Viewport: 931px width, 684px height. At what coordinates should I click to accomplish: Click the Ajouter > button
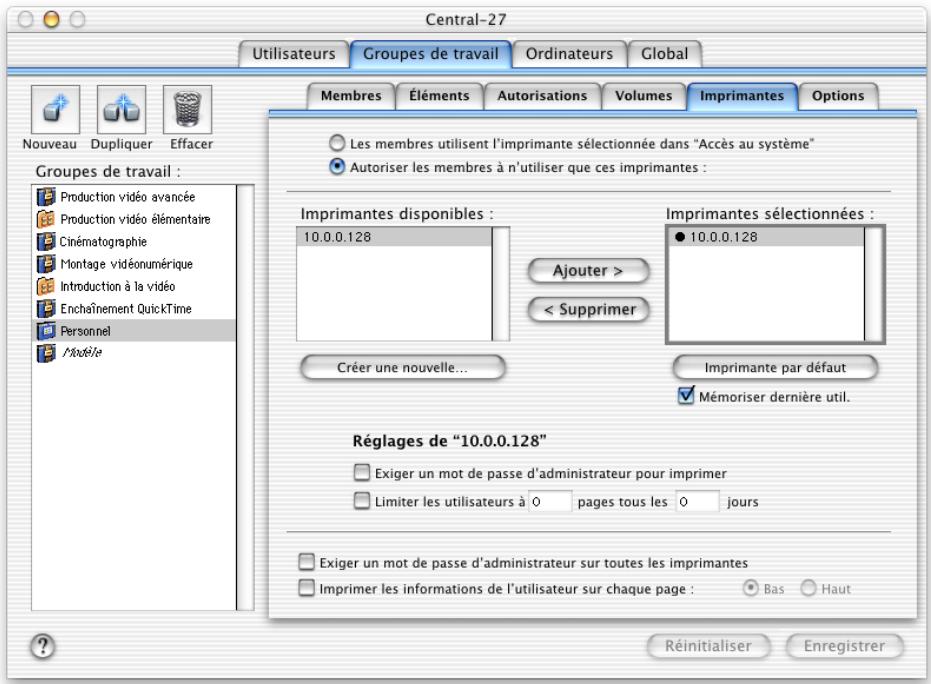[588, 271]
